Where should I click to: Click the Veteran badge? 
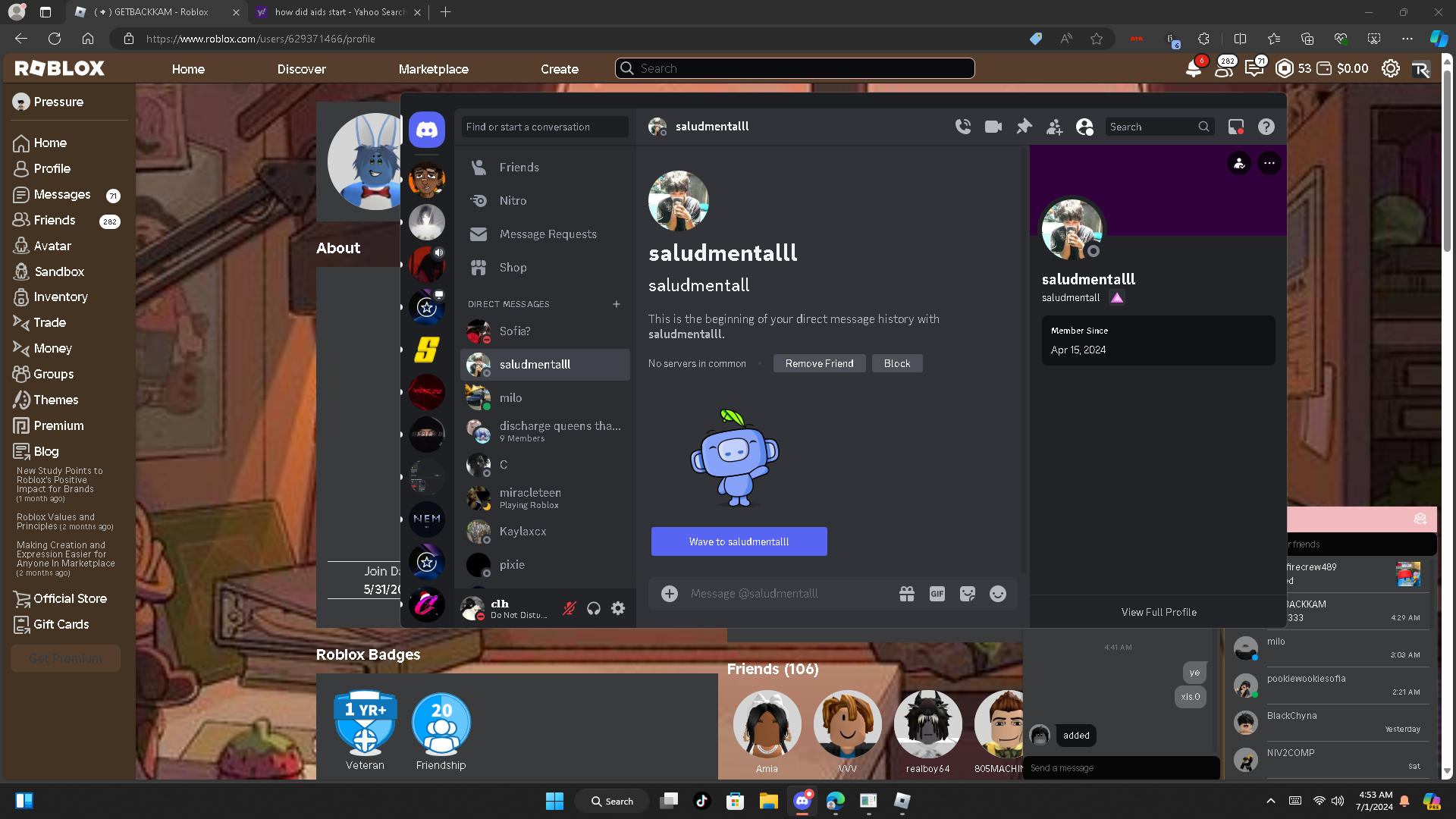coord(365,723)
